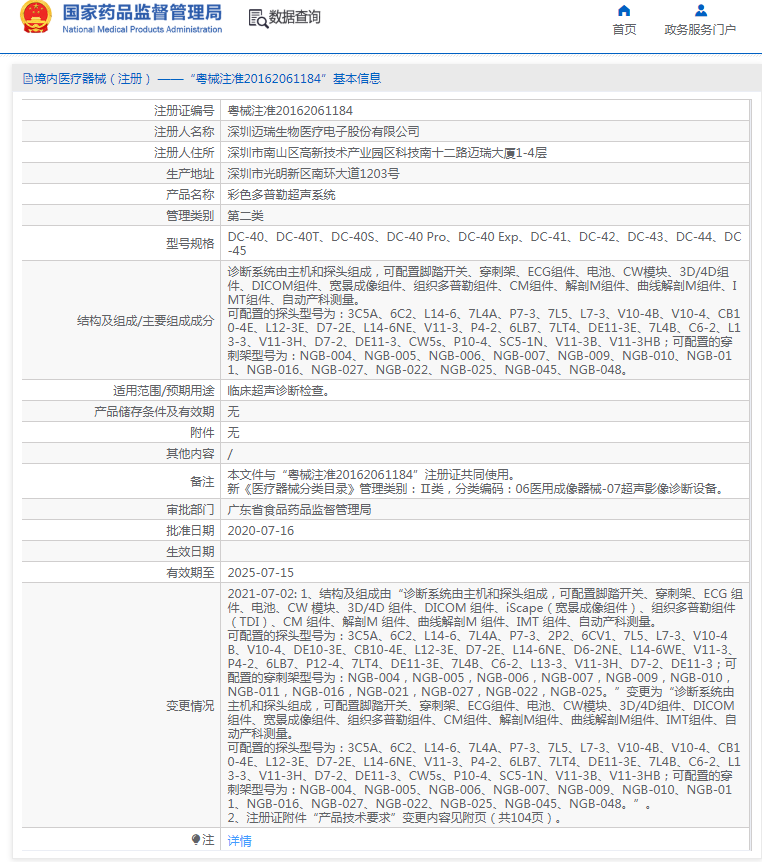
Task: Click the 结构及组成/主要组成成分 row label
Action: [146, 321]
